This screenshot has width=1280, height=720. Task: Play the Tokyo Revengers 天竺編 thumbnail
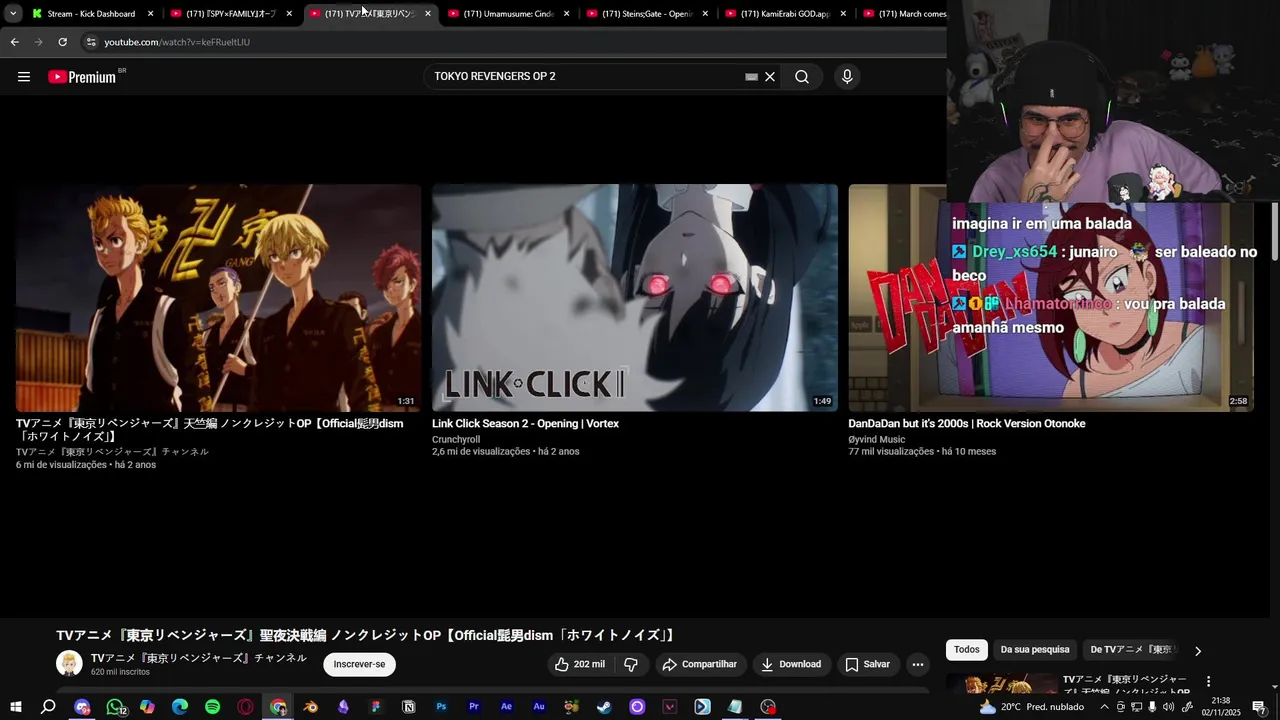point(218,298)
